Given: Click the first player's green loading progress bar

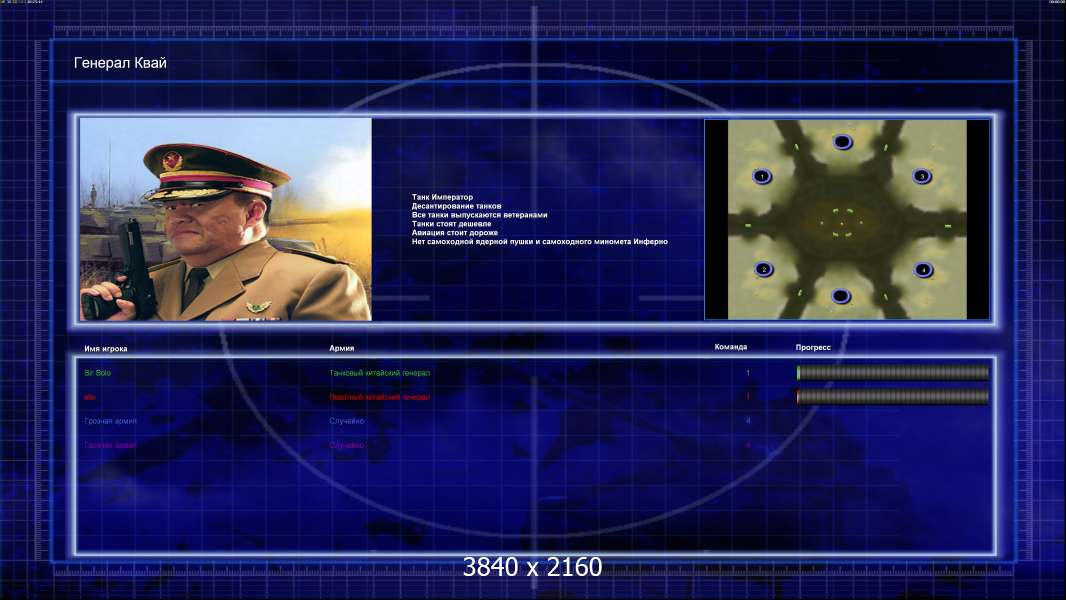Looking at the screenshot, I should pos(893,372).
